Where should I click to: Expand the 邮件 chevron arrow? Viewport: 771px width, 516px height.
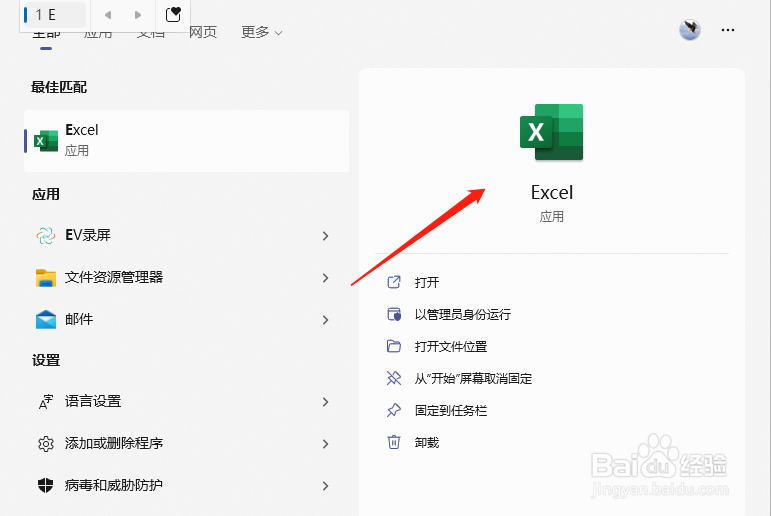pos(325,320)
